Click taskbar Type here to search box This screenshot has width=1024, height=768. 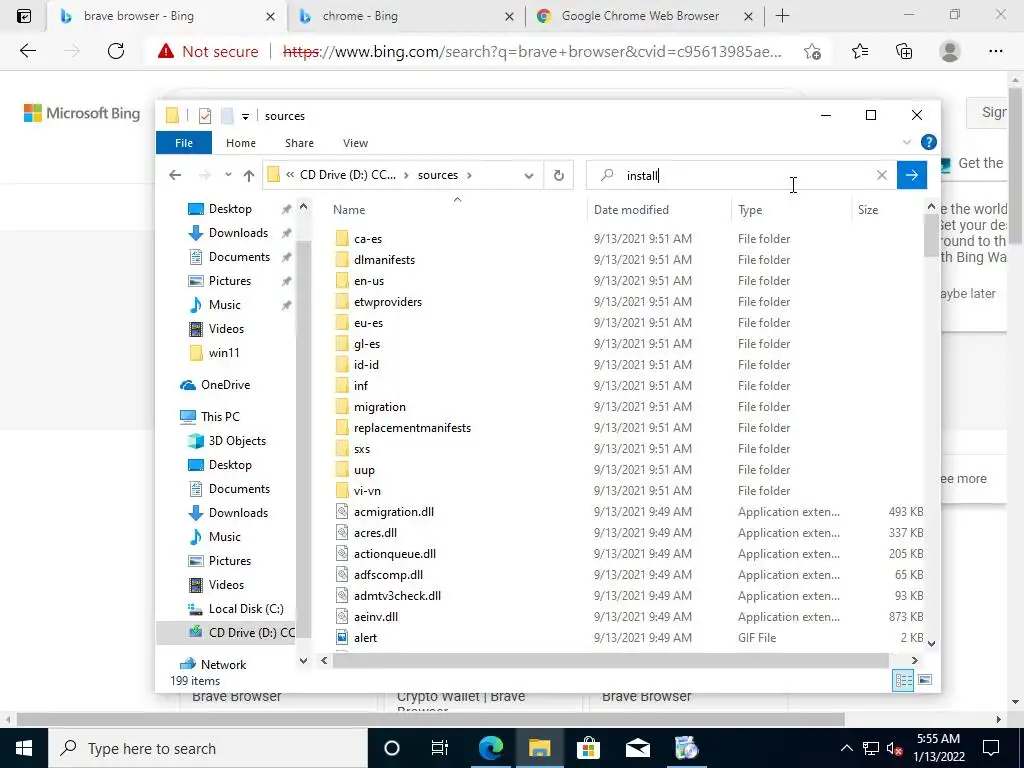(x=208, y=748)
